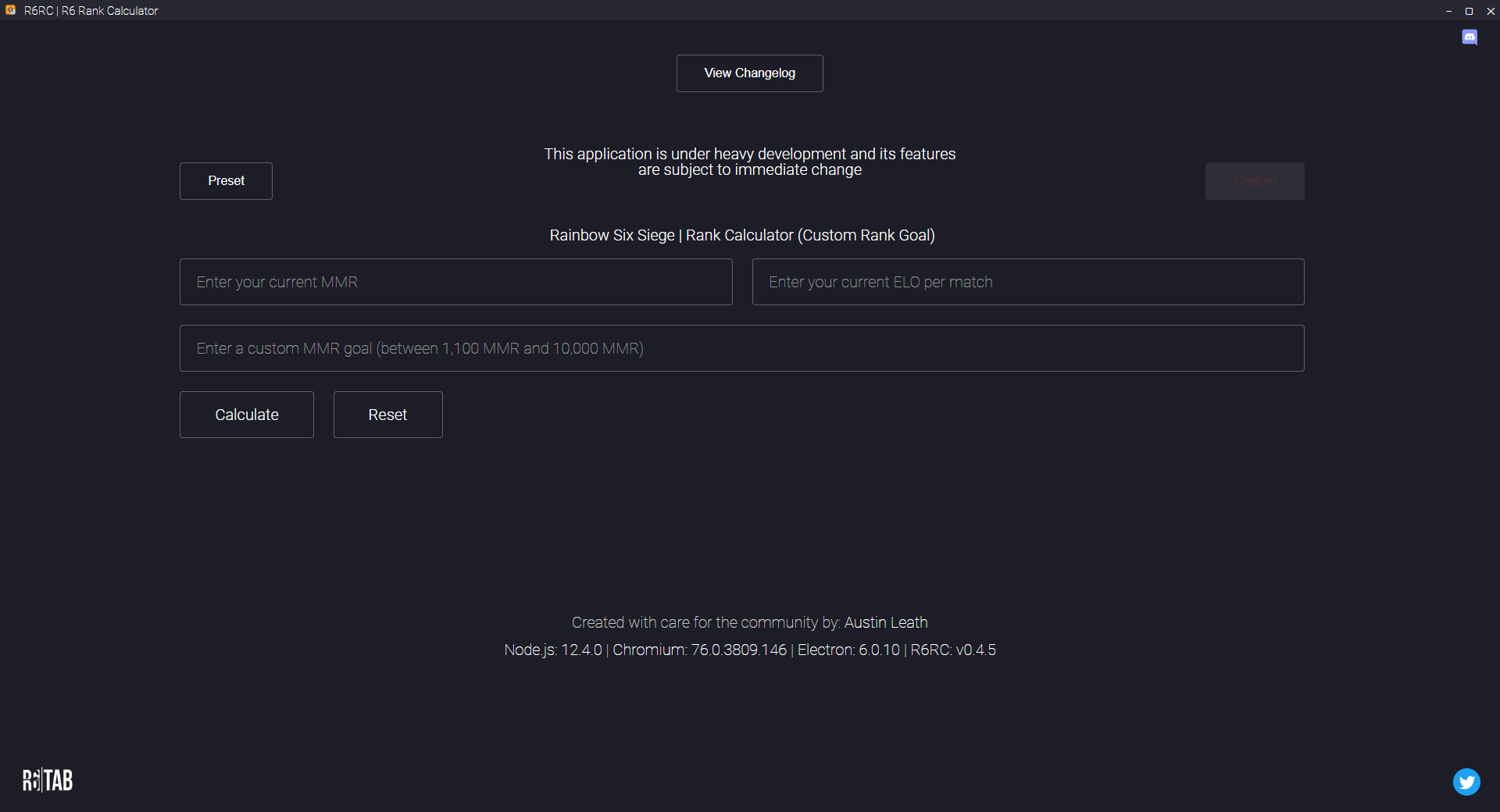The image size is (1500, 812).
Task: Maximize the R6RC window
Action: coord(1469,11)
